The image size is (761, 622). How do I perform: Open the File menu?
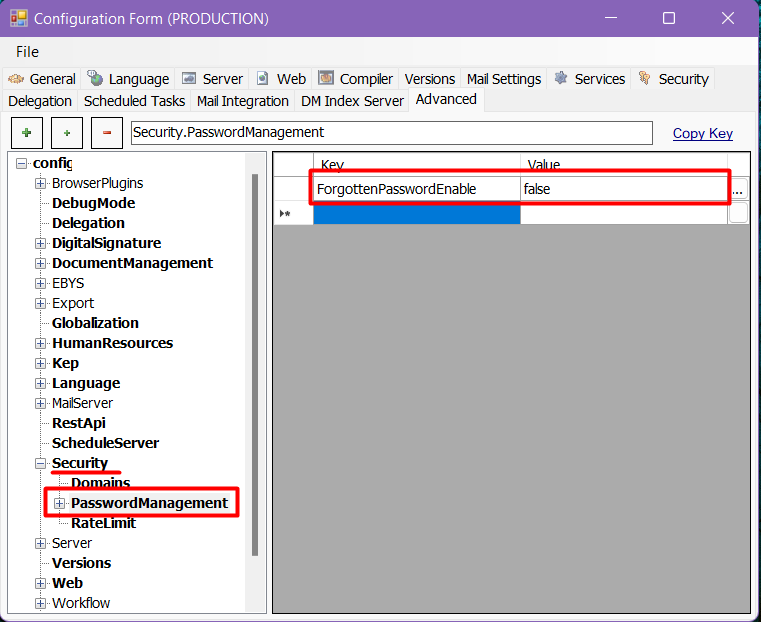coord(27,51)
